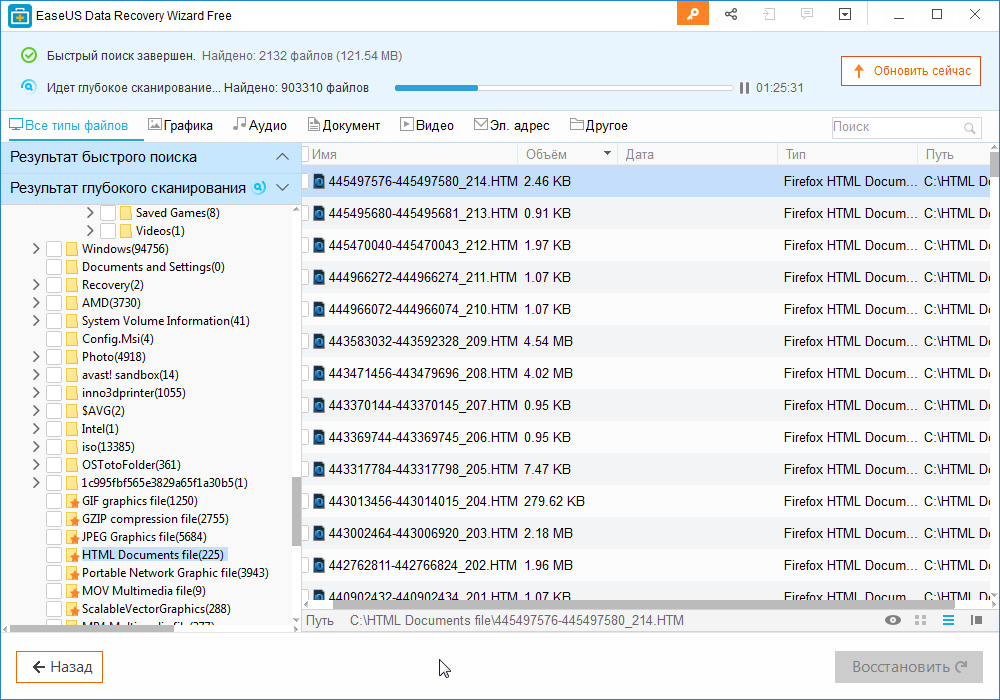Check the ScalableVectorGraphics(288) checkbox

coord(54,609)
